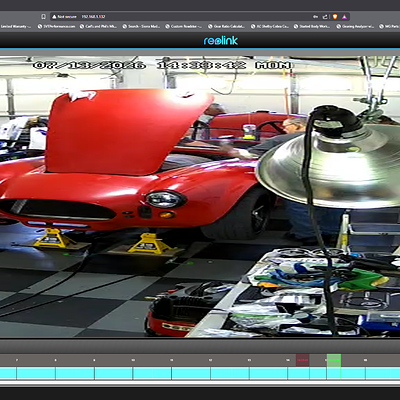Image resolution: width=400 pixels, height=400 pixels.
Task: Open the Gear Ratio Calculator bookmark
Action: 226,26
